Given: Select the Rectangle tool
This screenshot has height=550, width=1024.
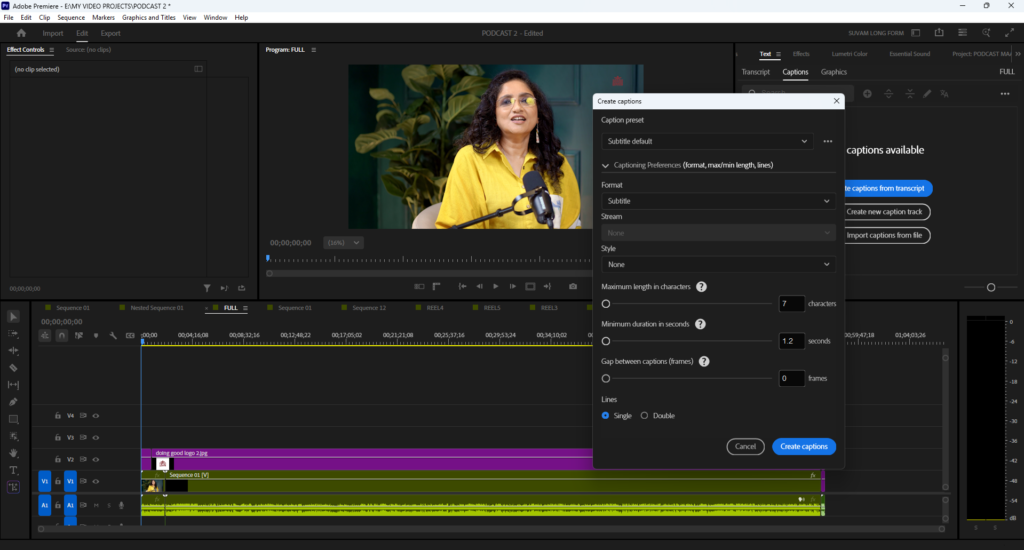Looking at the screenshot, I should click(13, 419).
